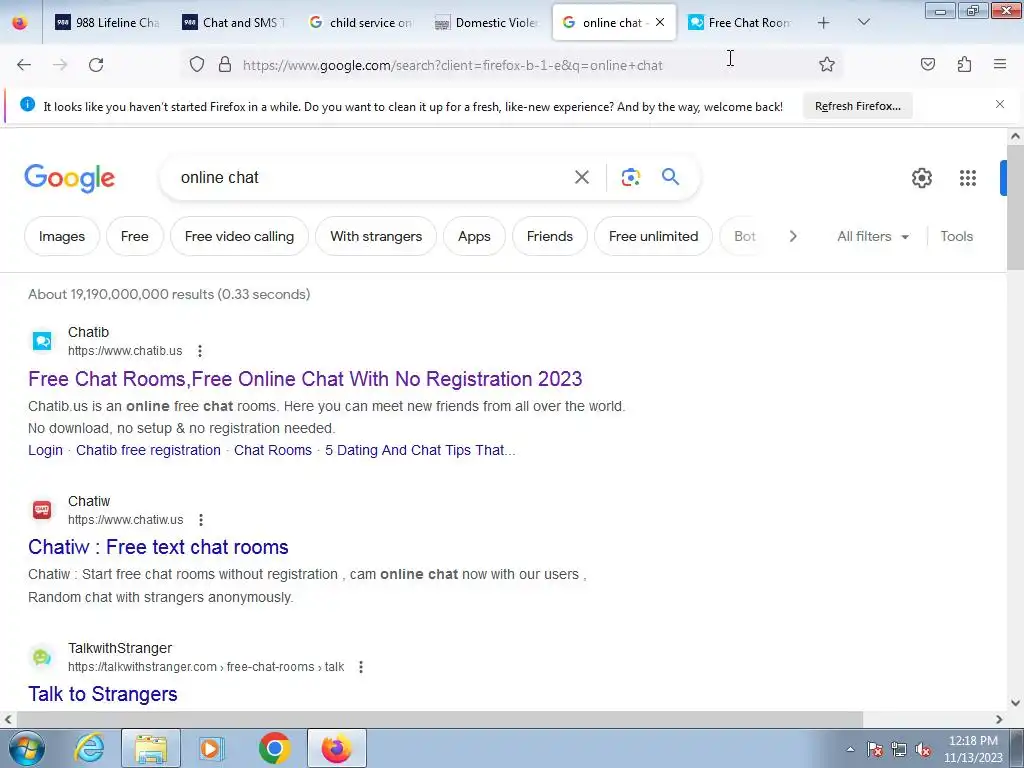
Task: Launch Google Chrome from the taskbar
Action: tap(274, 748)
